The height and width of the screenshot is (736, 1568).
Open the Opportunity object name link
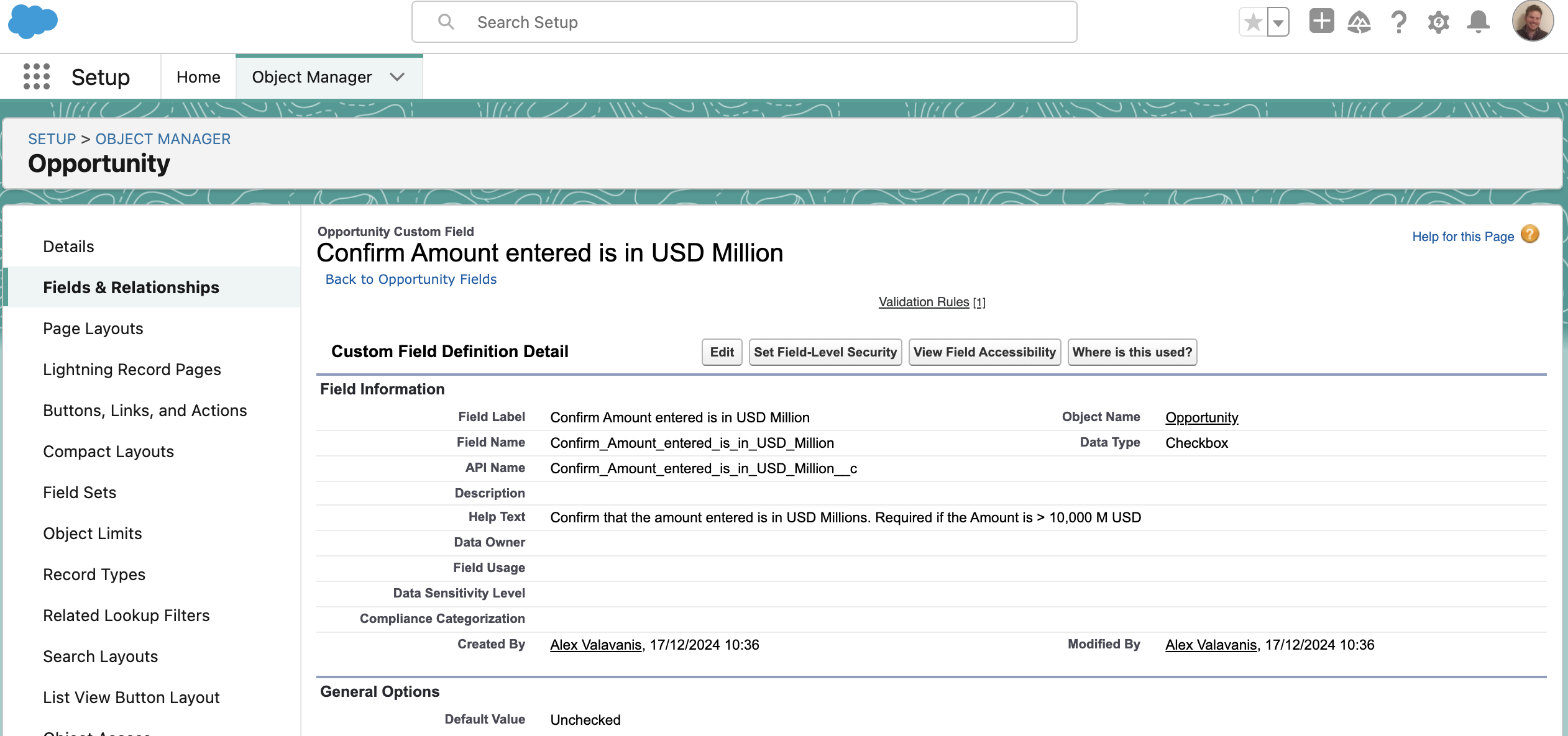(x=1201, y=417)
